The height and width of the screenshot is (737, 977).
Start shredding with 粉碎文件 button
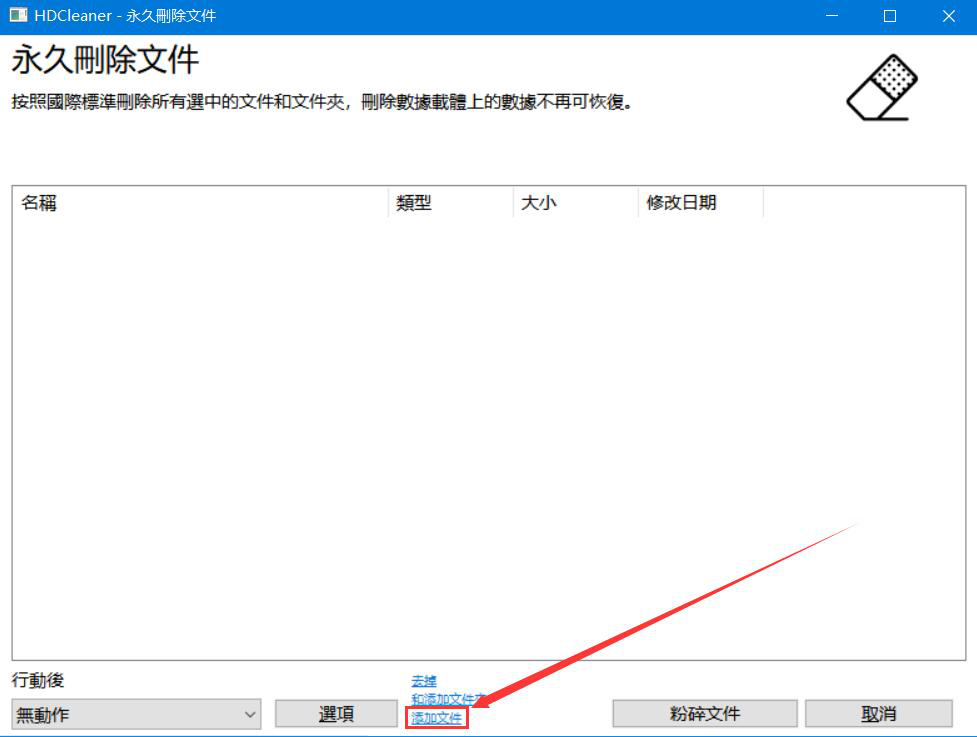(x=705, y=714)
